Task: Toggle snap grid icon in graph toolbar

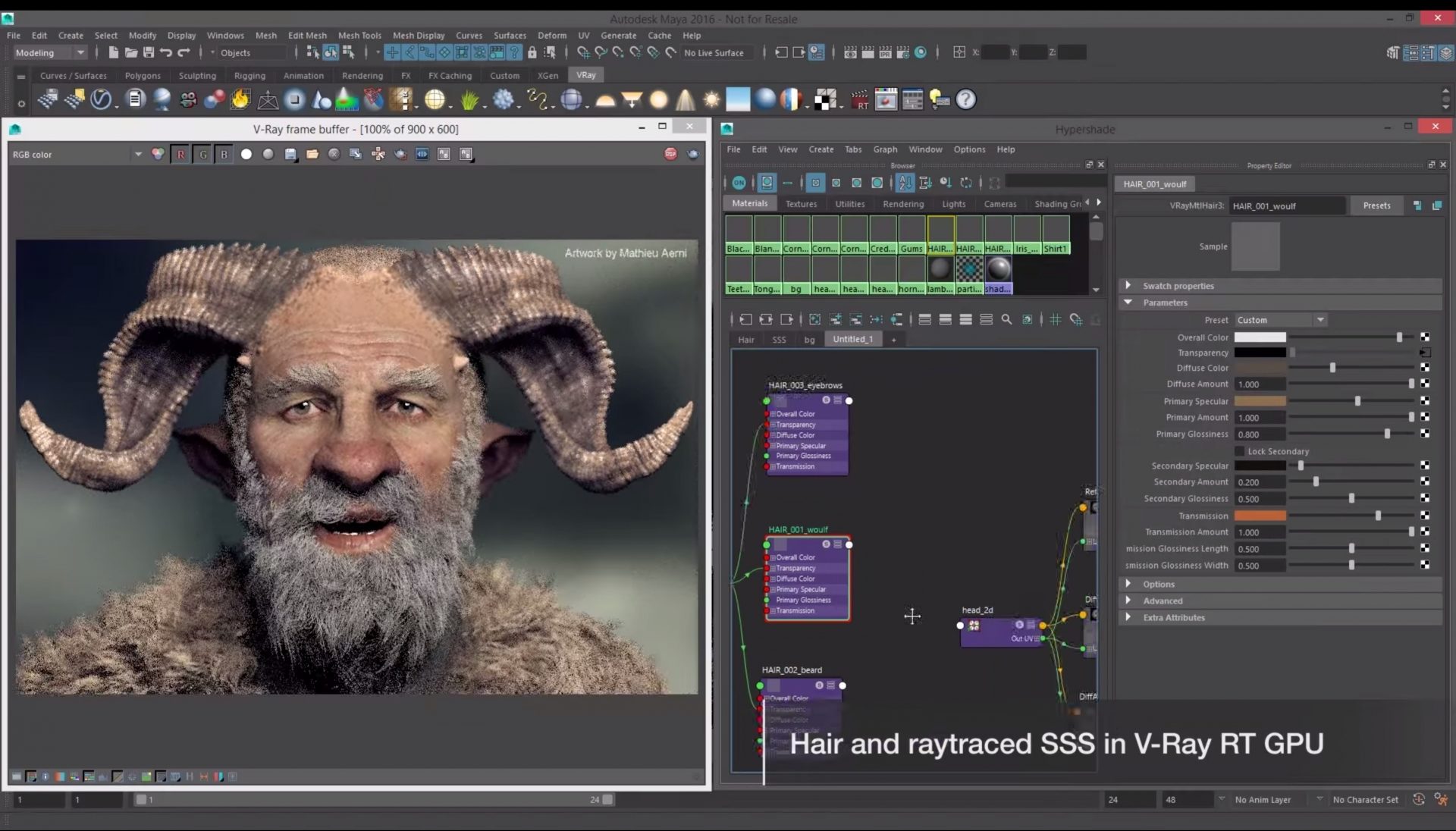Action: tap(1075, 319)
